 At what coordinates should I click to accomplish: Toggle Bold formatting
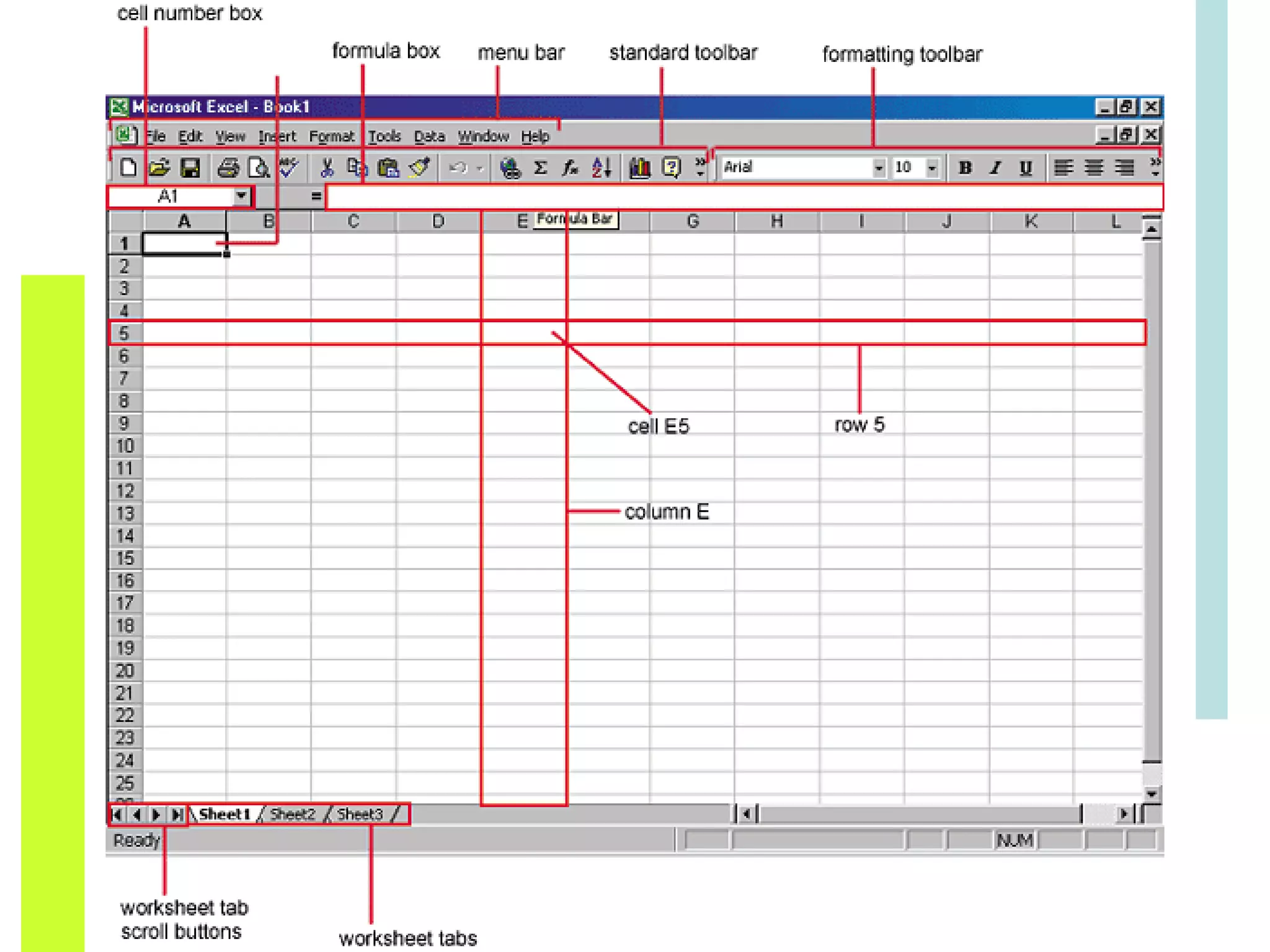tap(964, 167)
